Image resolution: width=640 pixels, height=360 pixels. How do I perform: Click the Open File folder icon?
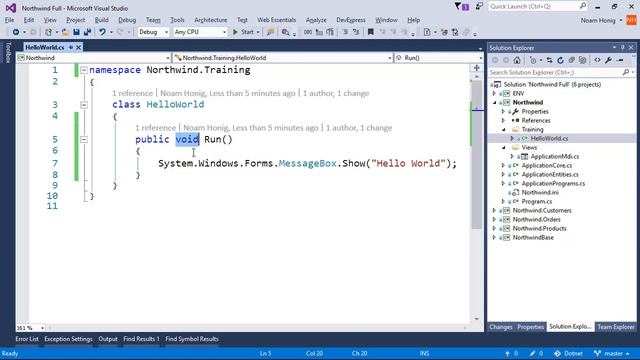[x=64, y=32]
